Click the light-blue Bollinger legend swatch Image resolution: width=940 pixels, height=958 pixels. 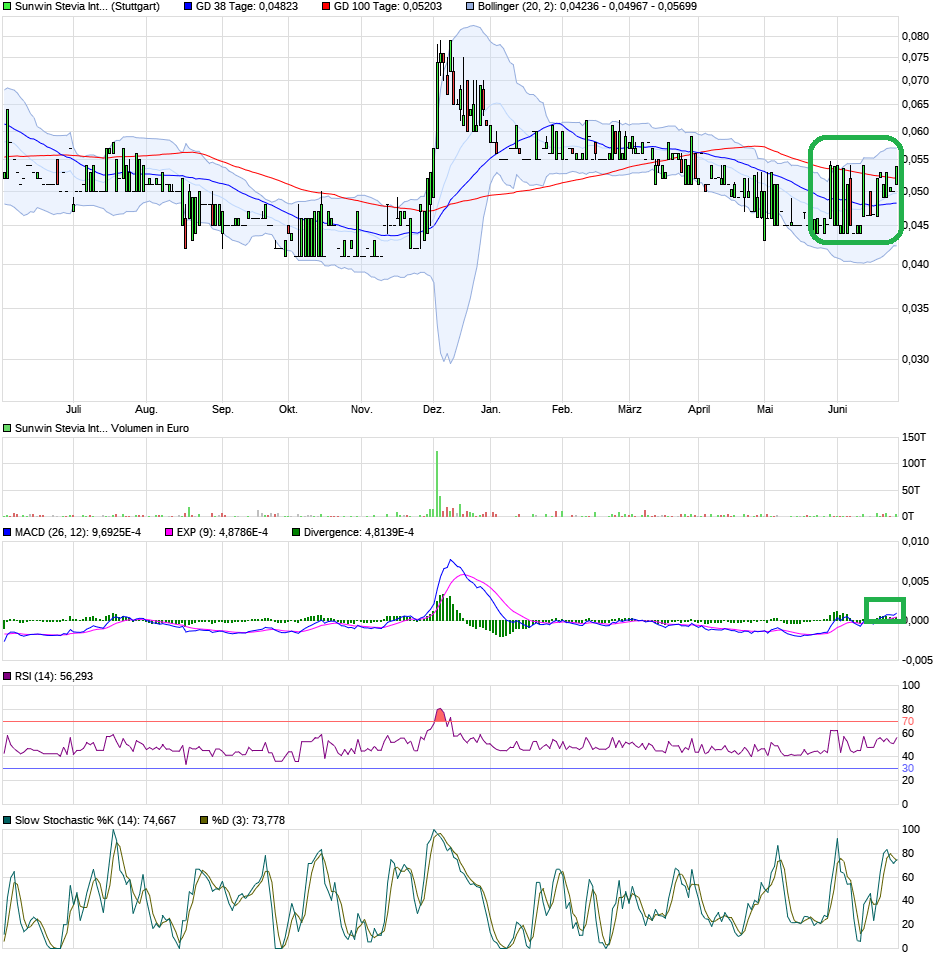pyautogui.click(x=470, y=6)
